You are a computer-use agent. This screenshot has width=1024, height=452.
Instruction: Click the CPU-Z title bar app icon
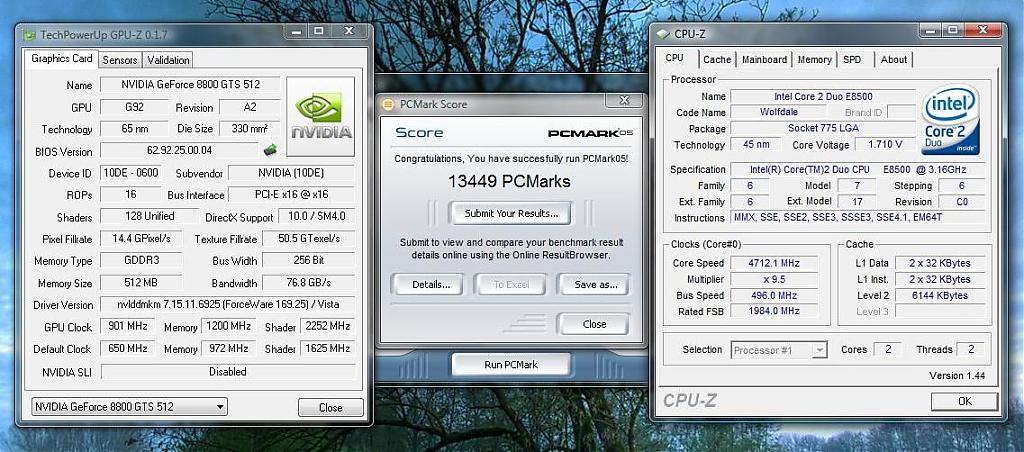pos(663,34)
